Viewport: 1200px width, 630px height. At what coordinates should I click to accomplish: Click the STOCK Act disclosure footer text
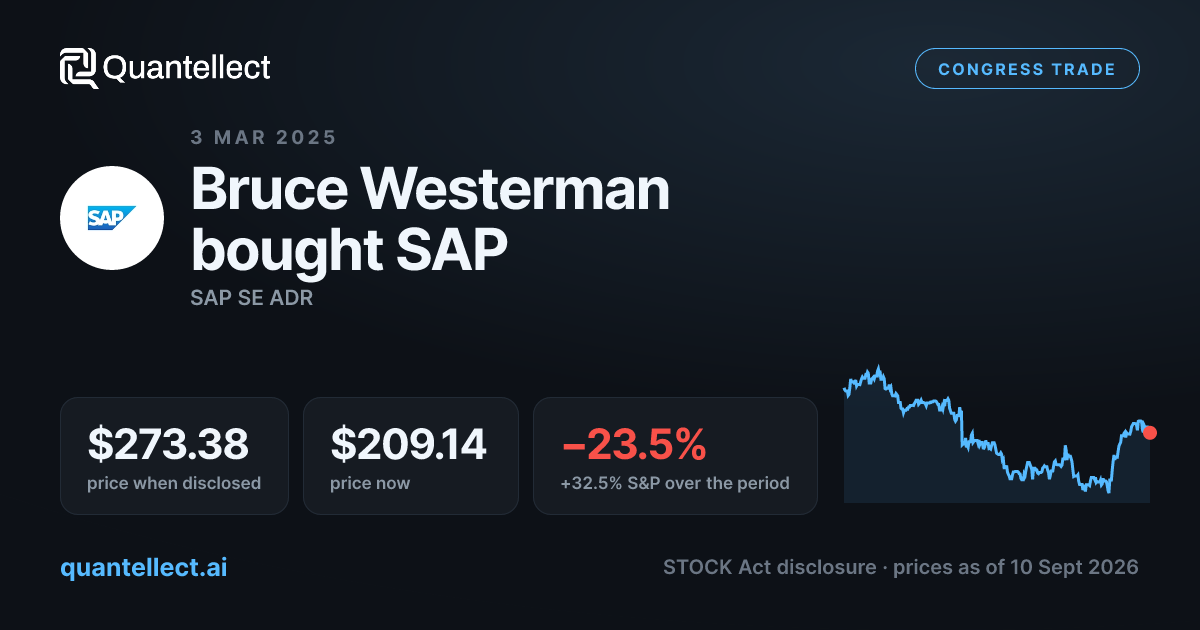(x=769, y=567)
